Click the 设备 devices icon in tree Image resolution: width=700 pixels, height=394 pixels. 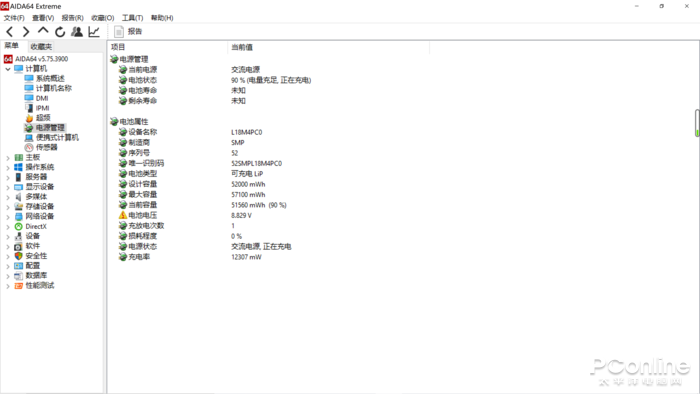[18, 236]
